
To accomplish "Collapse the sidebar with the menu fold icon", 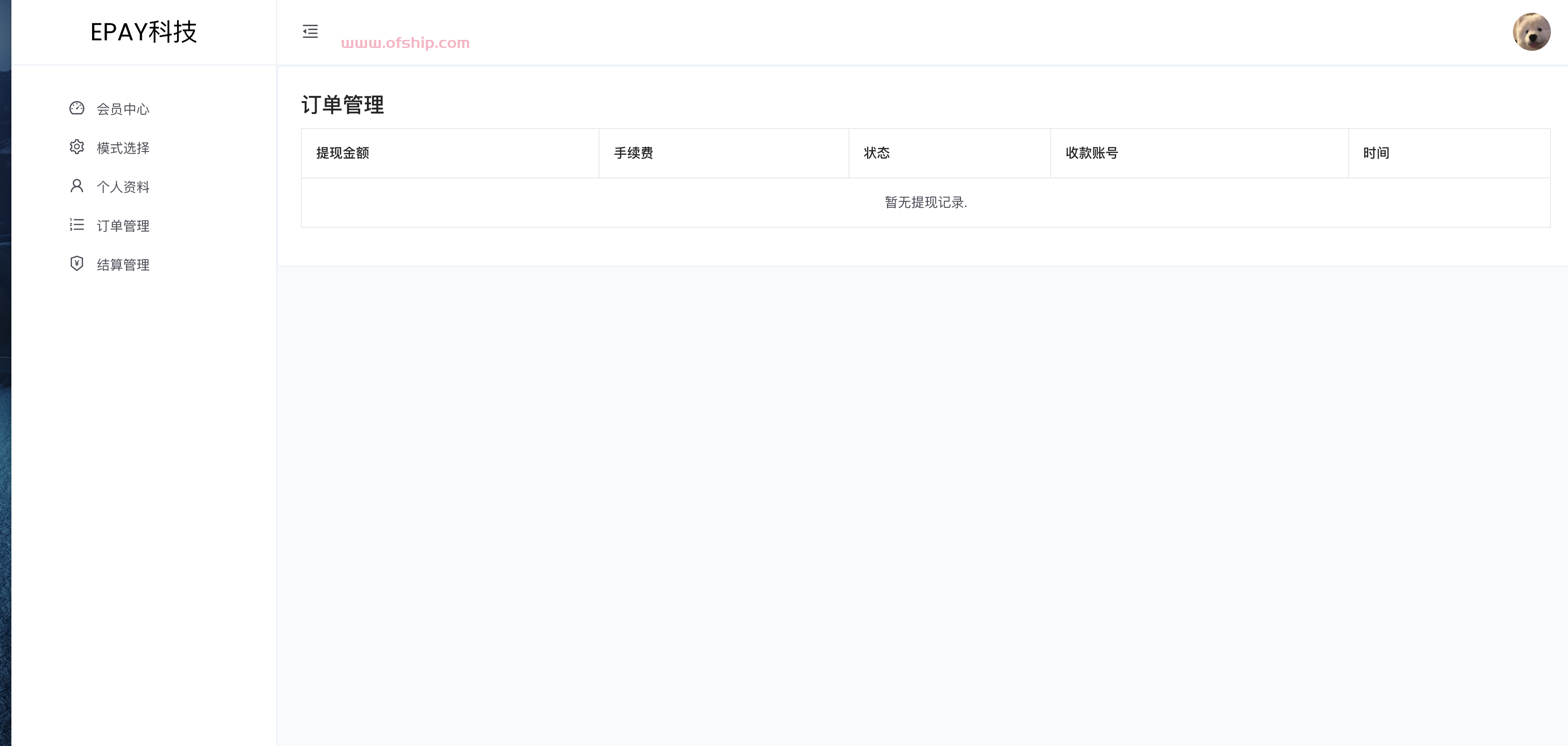I will [310, 32].
